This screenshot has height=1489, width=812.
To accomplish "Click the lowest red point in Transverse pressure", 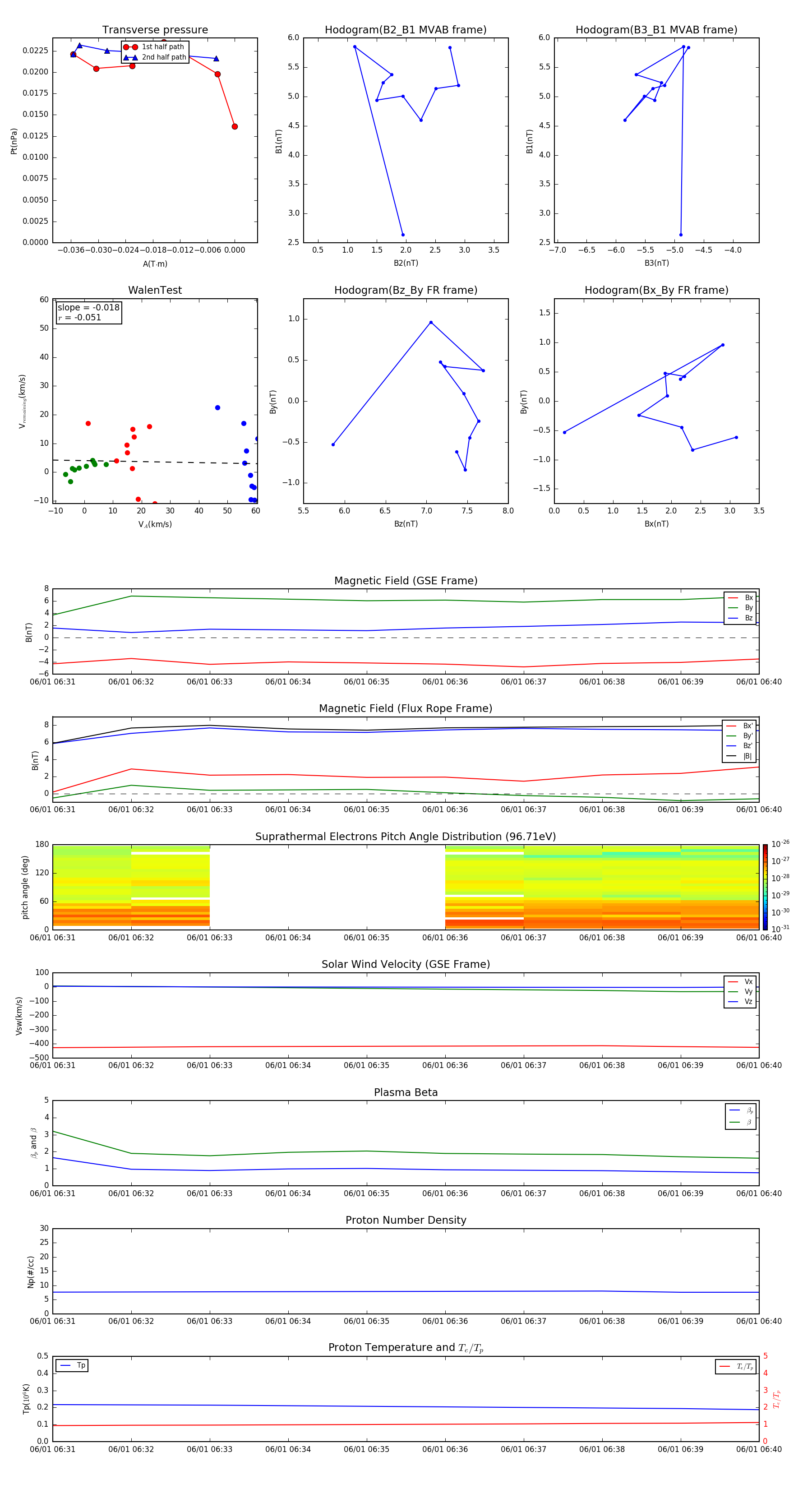I will (x=235, y=127).
